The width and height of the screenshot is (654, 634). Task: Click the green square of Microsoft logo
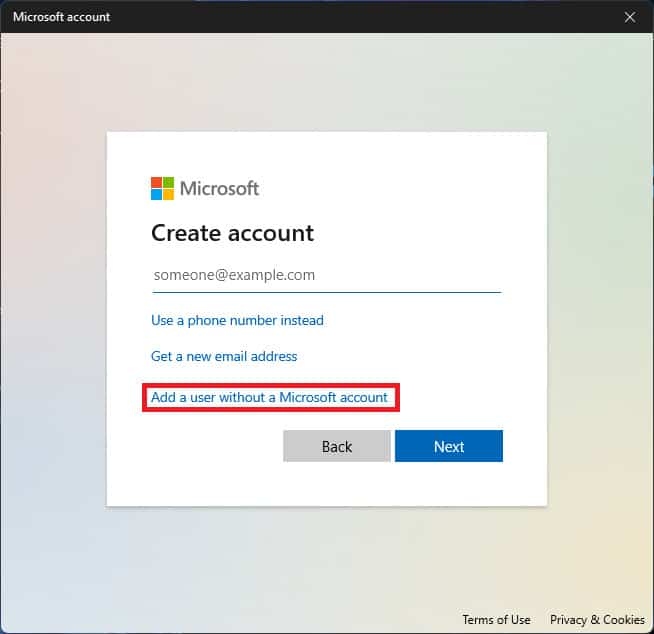[x=168, y=183]
